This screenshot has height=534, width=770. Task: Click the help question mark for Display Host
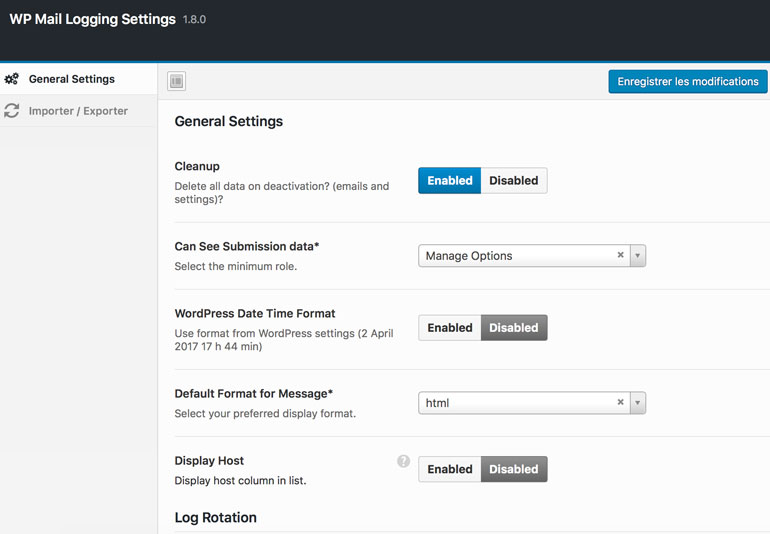click(x=403, y=461)
